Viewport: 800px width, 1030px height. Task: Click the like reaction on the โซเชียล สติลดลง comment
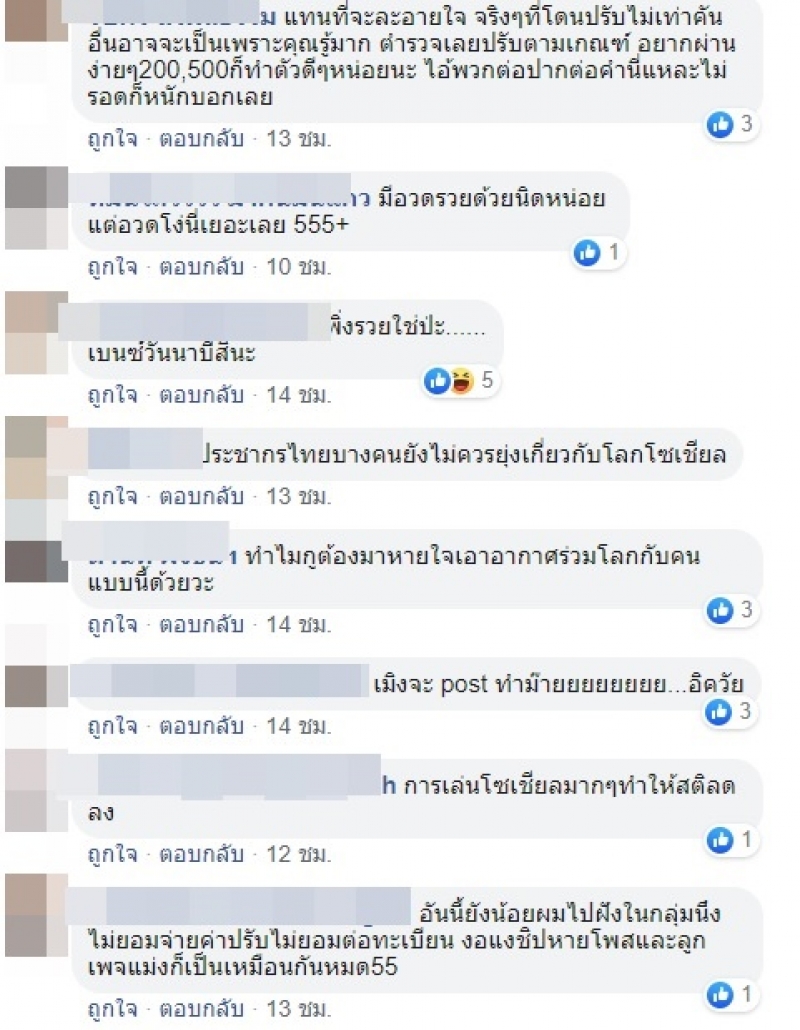click(x=719, y=840)
